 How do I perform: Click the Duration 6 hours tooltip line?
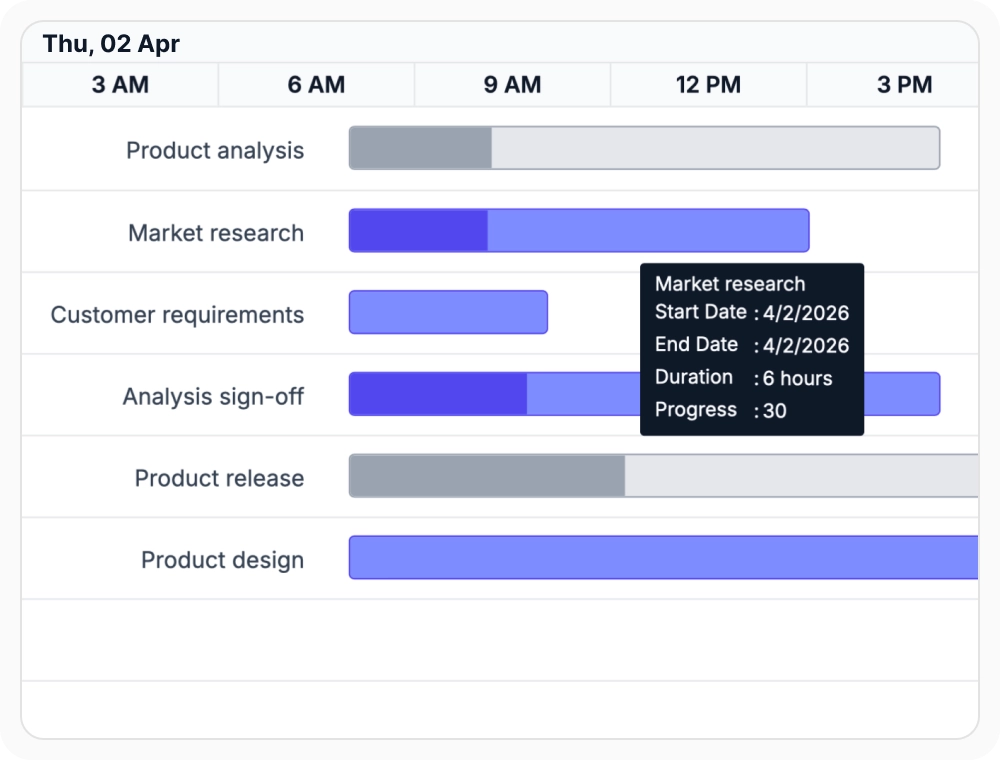[x=744, y=377]
